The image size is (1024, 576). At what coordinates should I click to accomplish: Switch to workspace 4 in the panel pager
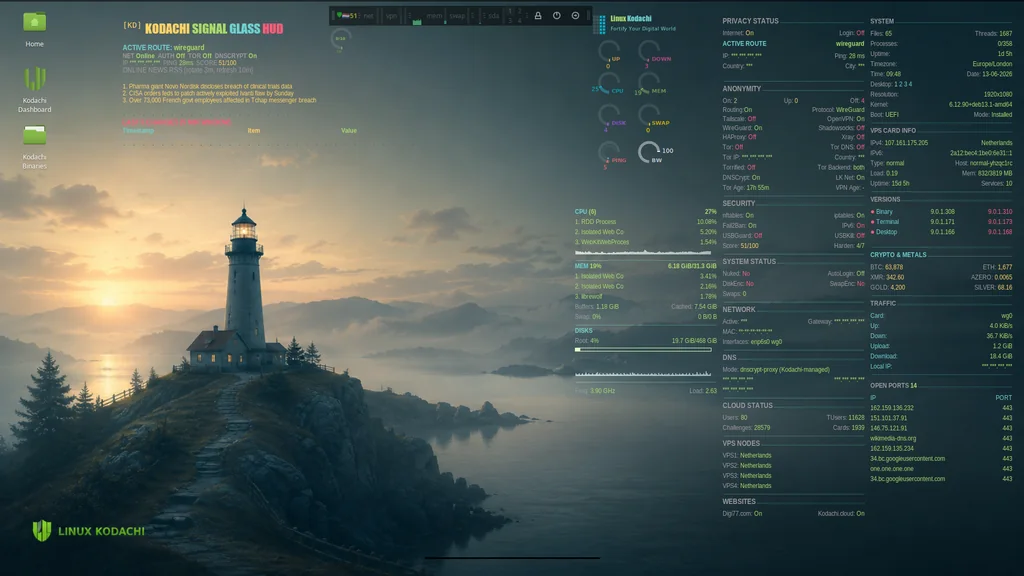tap(520, 20)
